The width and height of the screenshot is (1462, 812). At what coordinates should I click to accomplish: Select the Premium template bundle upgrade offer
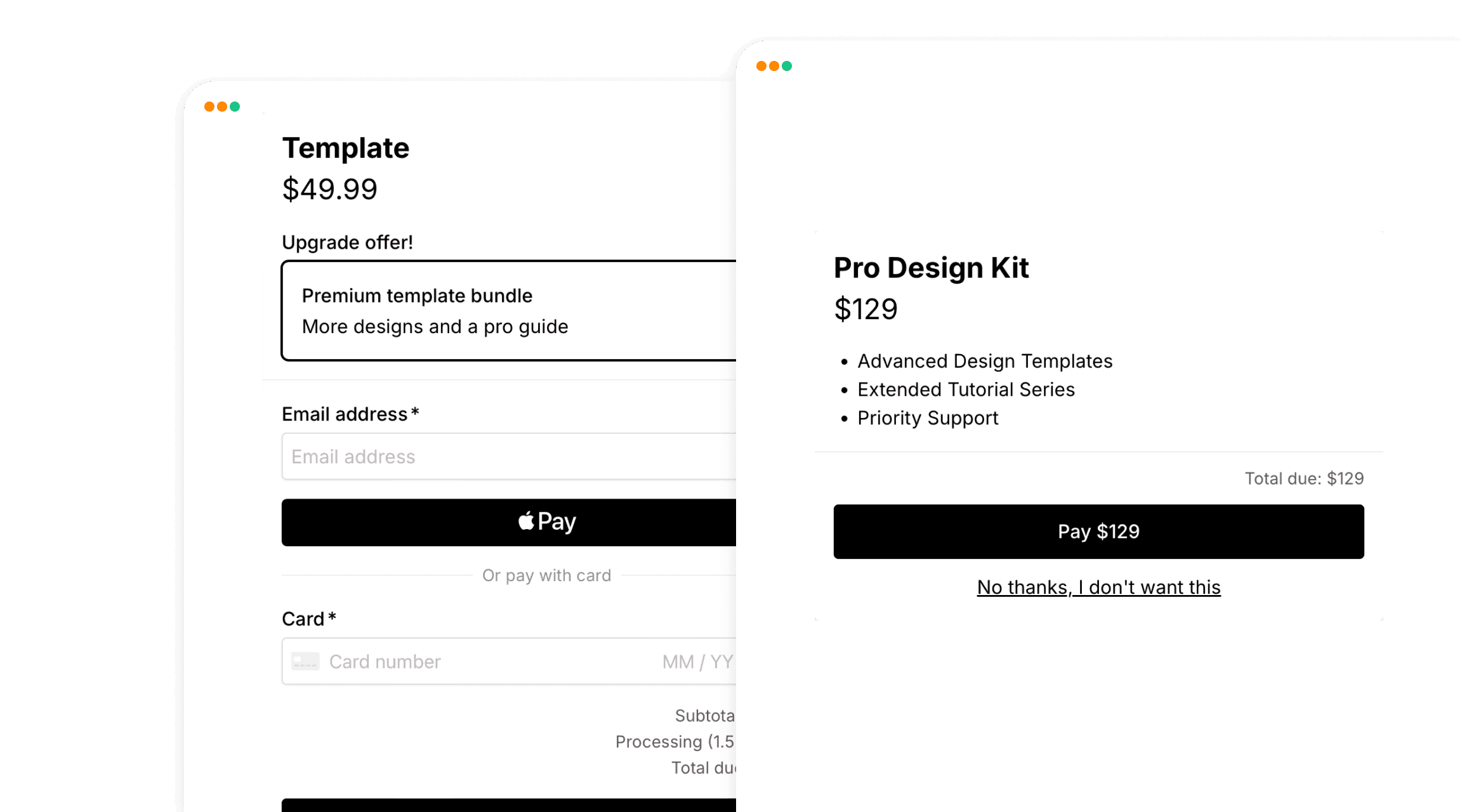(x=508, y=311)
